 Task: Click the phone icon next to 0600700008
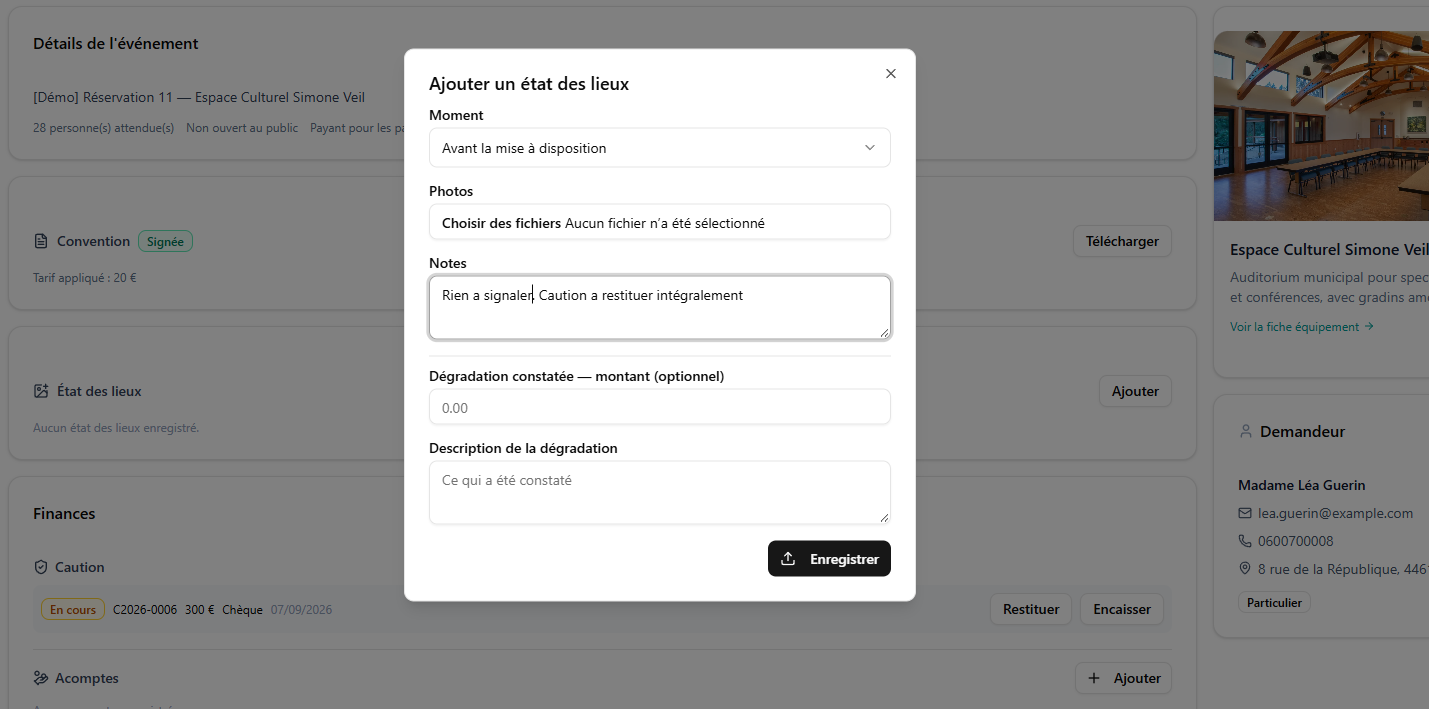point(1245,541)
